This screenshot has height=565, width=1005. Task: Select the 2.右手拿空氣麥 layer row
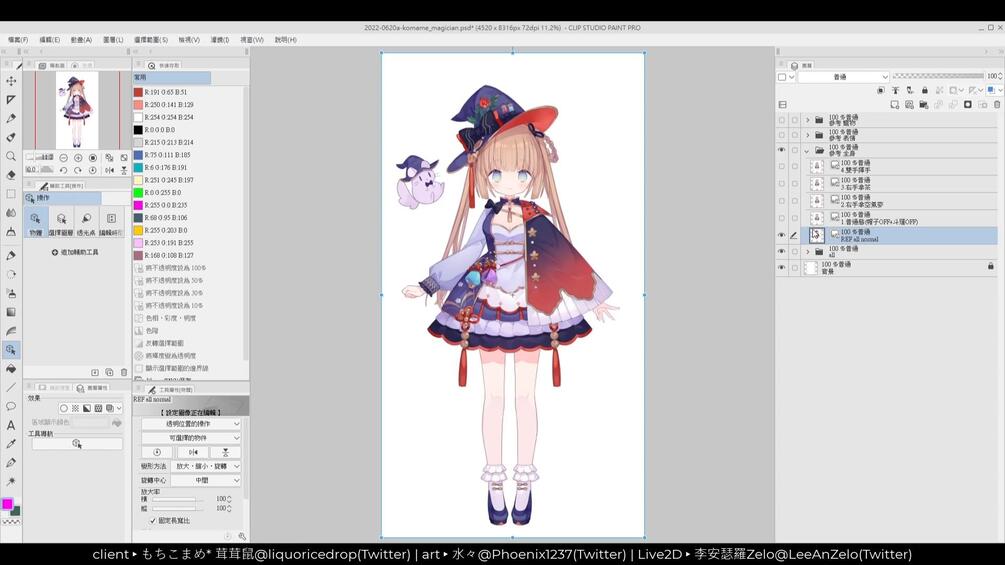(888, 201)
